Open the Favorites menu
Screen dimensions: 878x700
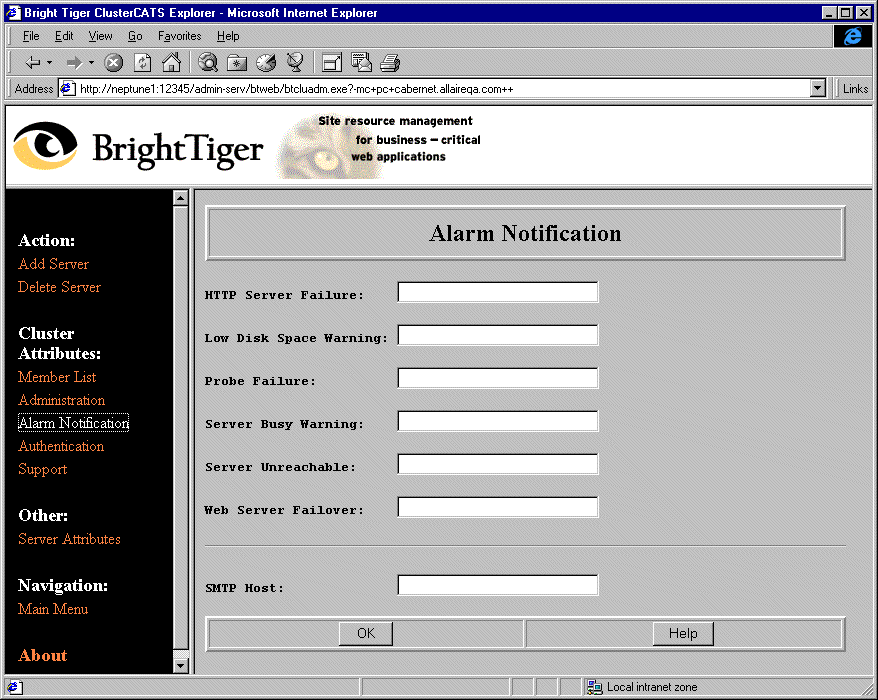click(x=179, y=36)
